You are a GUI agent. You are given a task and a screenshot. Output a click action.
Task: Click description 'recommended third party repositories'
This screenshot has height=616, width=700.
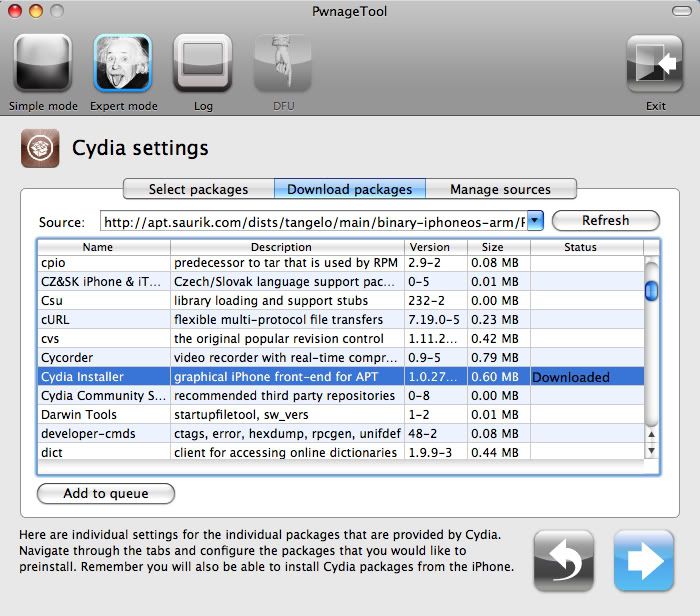click(x=284, y=395)
